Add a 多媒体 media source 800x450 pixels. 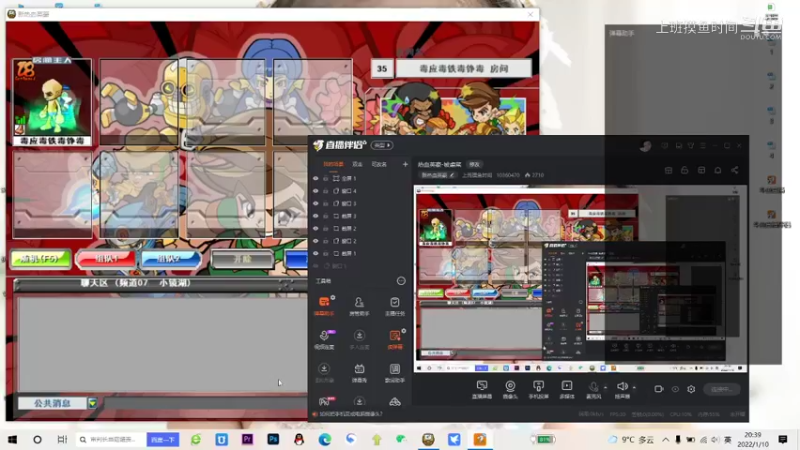(567, 389)
